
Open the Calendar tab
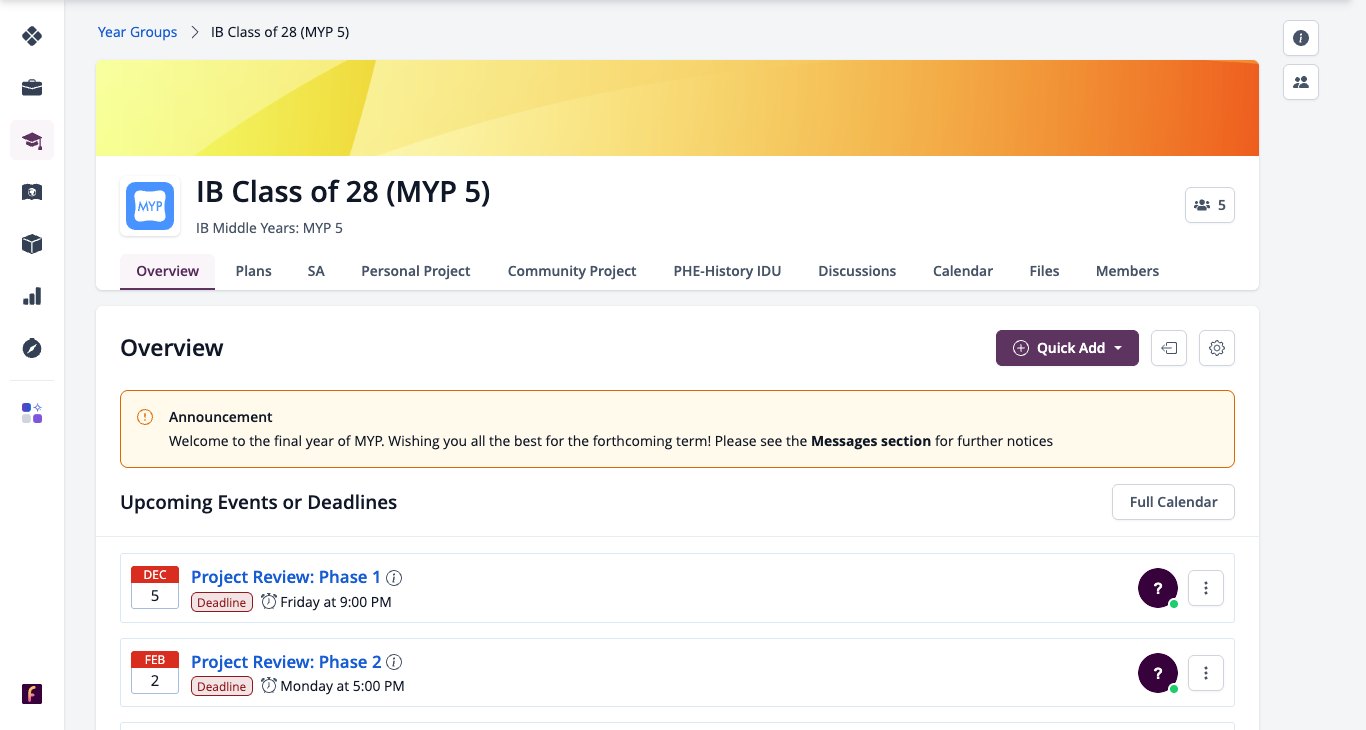pos(963,271)
